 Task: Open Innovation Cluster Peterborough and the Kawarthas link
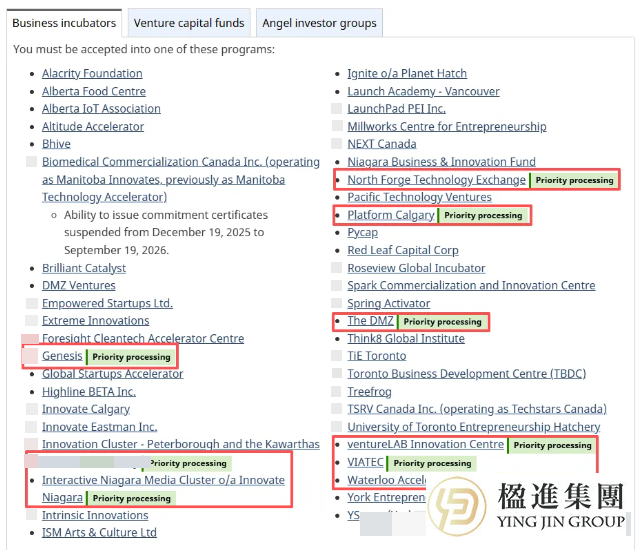point(181,445)
